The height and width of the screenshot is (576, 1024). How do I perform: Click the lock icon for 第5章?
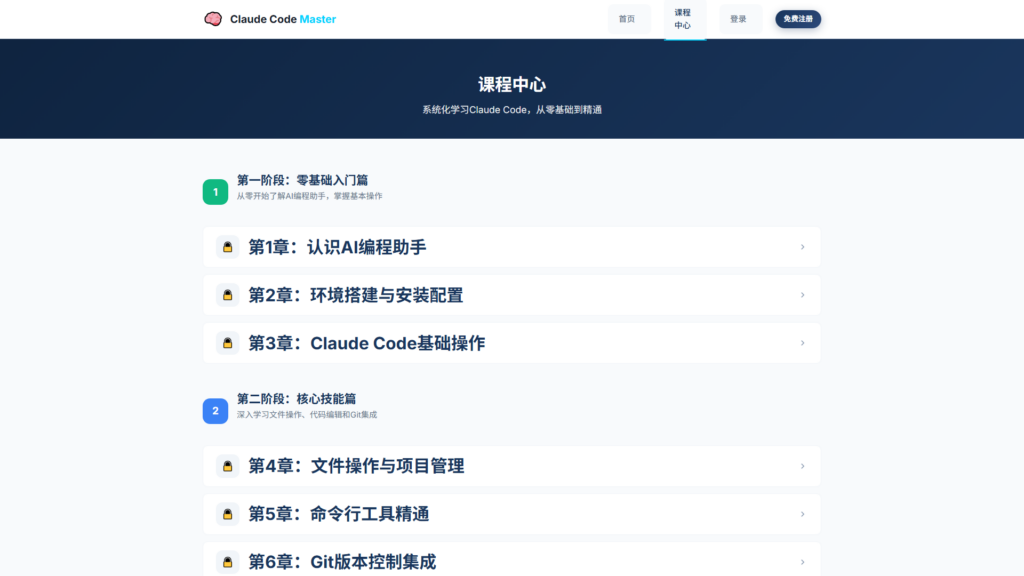pyautogui.click(x=228, y=514)
